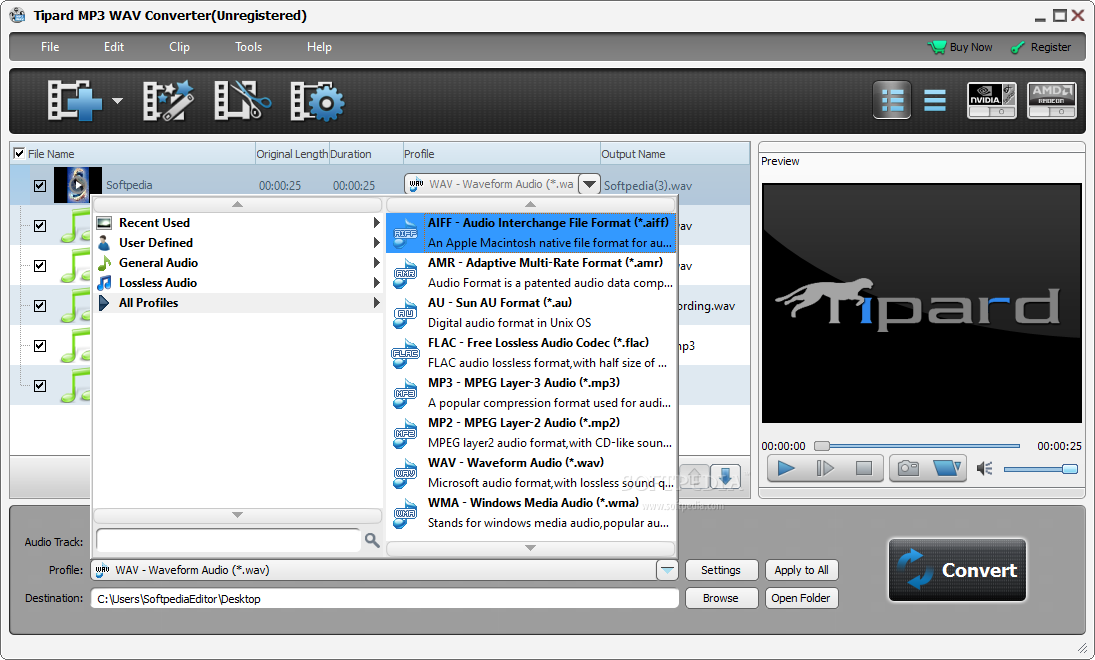Screen dimensions: 1095x660
Task: Click the Settings button
Action: (721, 570)
